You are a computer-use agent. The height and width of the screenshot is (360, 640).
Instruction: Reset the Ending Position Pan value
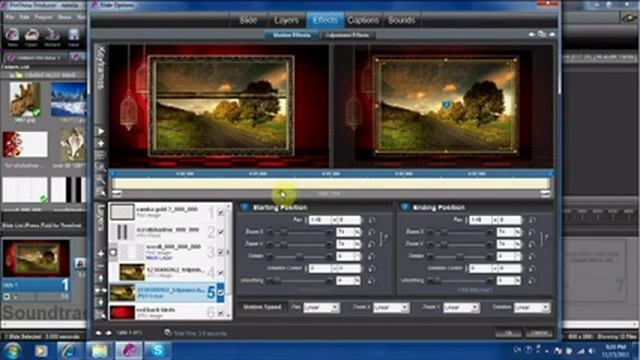tap(532, 220)
